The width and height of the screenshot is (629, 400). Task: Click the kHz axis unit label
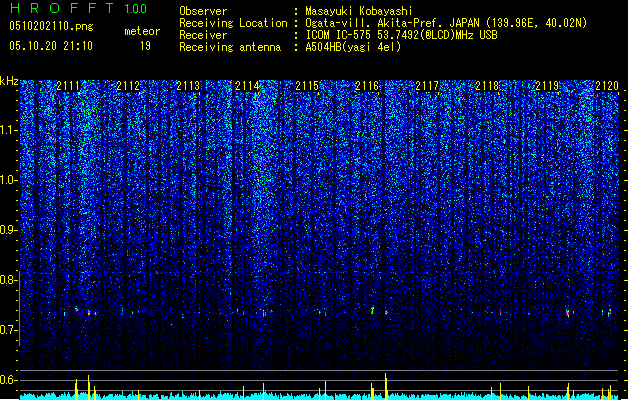coord(9,81)
